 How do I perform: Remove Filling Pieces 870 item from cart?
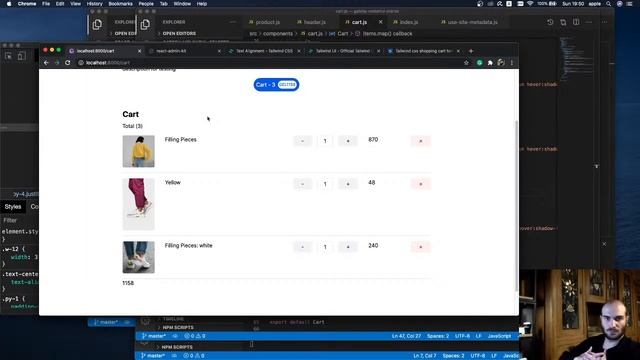(x=420, y=141)
